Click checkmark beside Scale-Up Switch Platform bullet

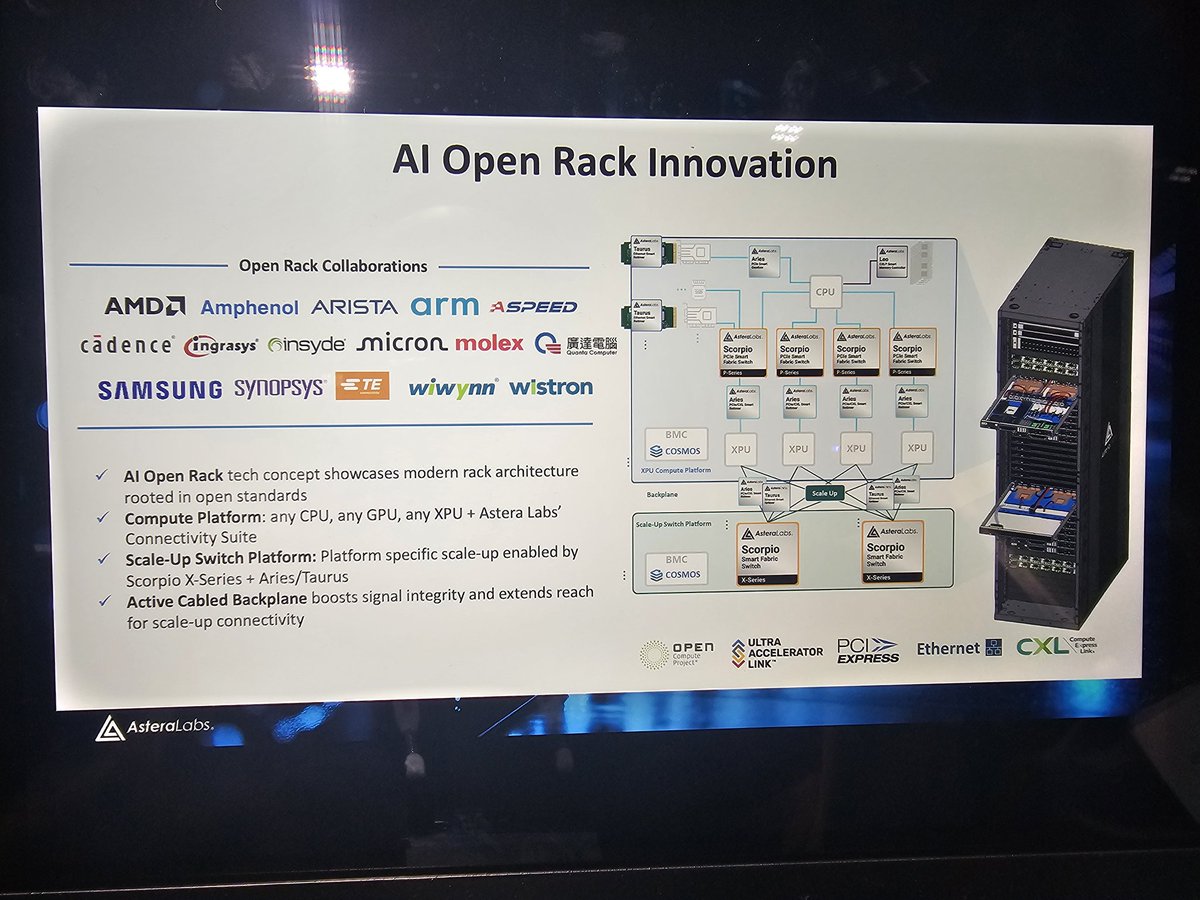[105, 558]
